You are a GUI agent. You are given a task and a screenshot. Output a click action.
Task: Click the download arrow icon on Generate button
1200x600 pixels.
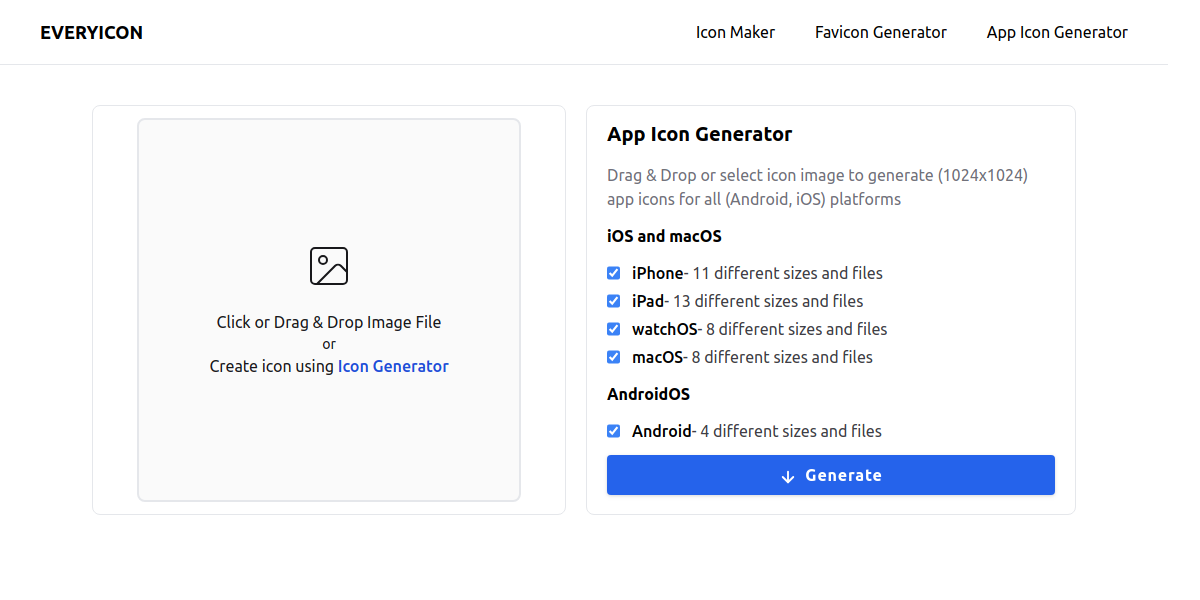tap(788, 476)
